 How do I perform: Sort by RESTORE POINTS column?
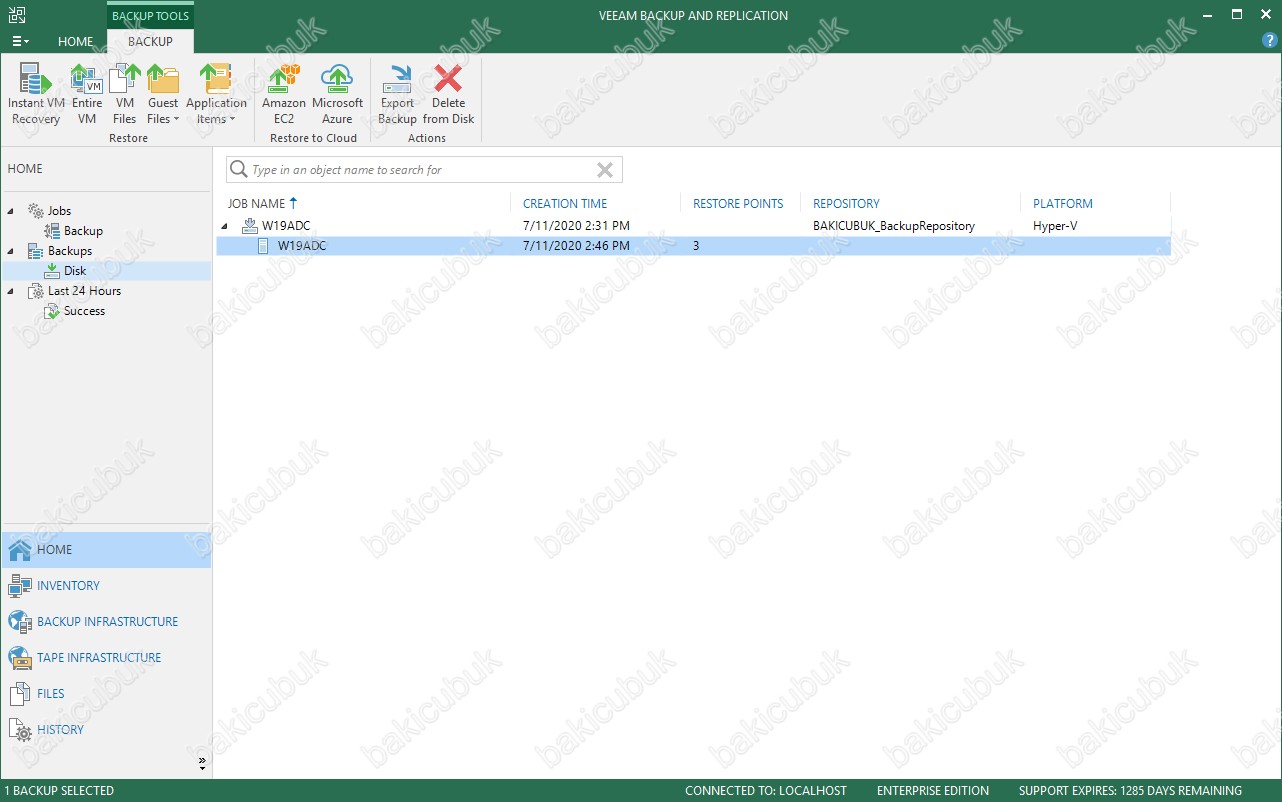pyautogui.click(x=740, y=203)
